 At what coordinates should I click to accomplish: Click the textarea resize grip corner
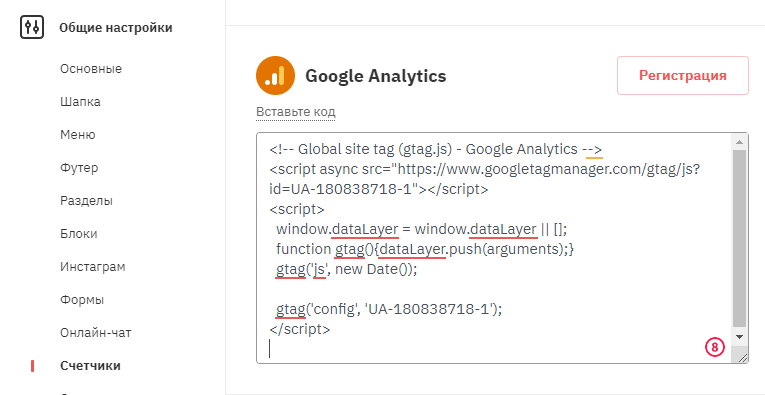click(x=742, y=357)
